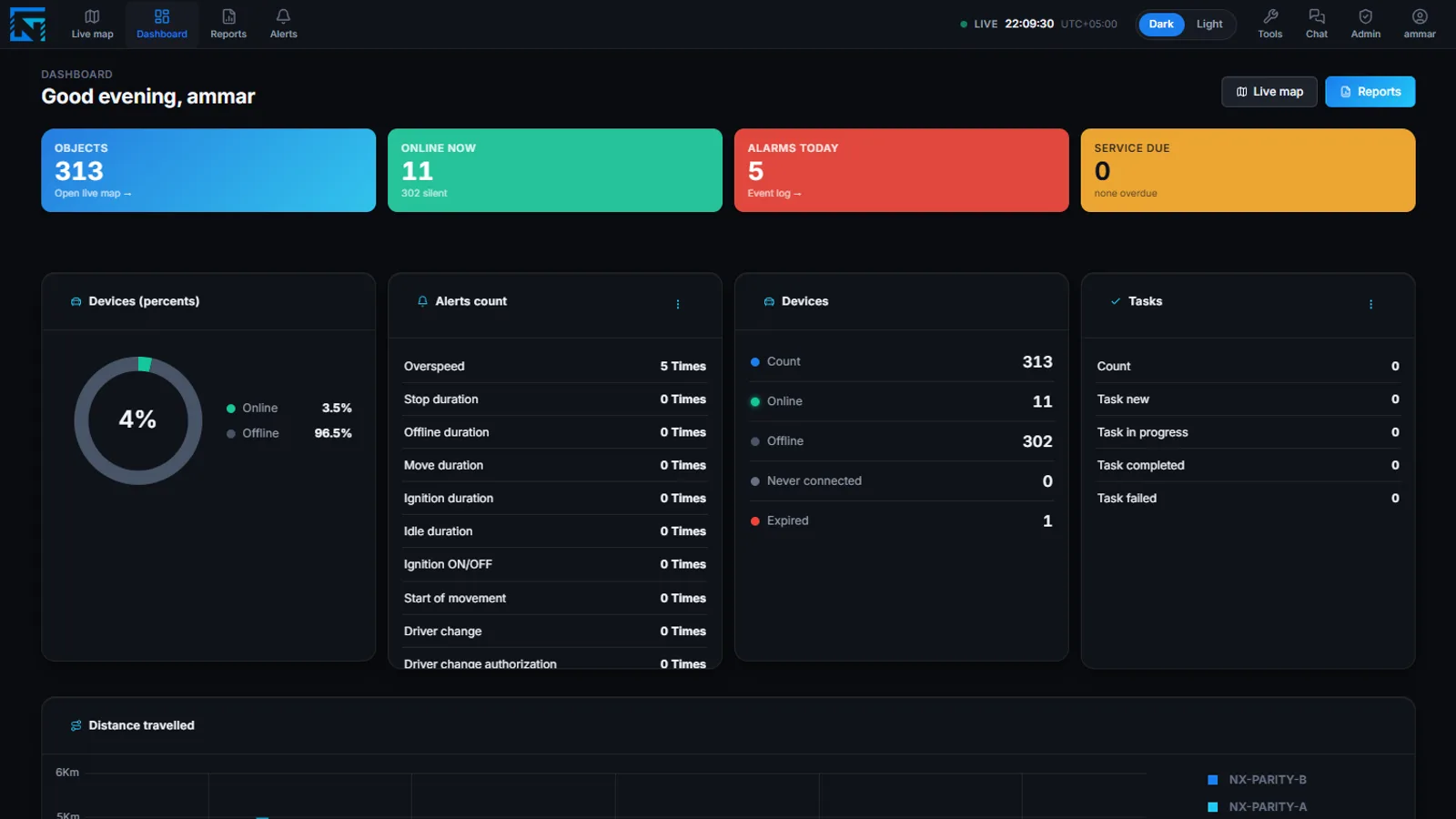Click the Offline legend dot in donut chart

(231, 434)
